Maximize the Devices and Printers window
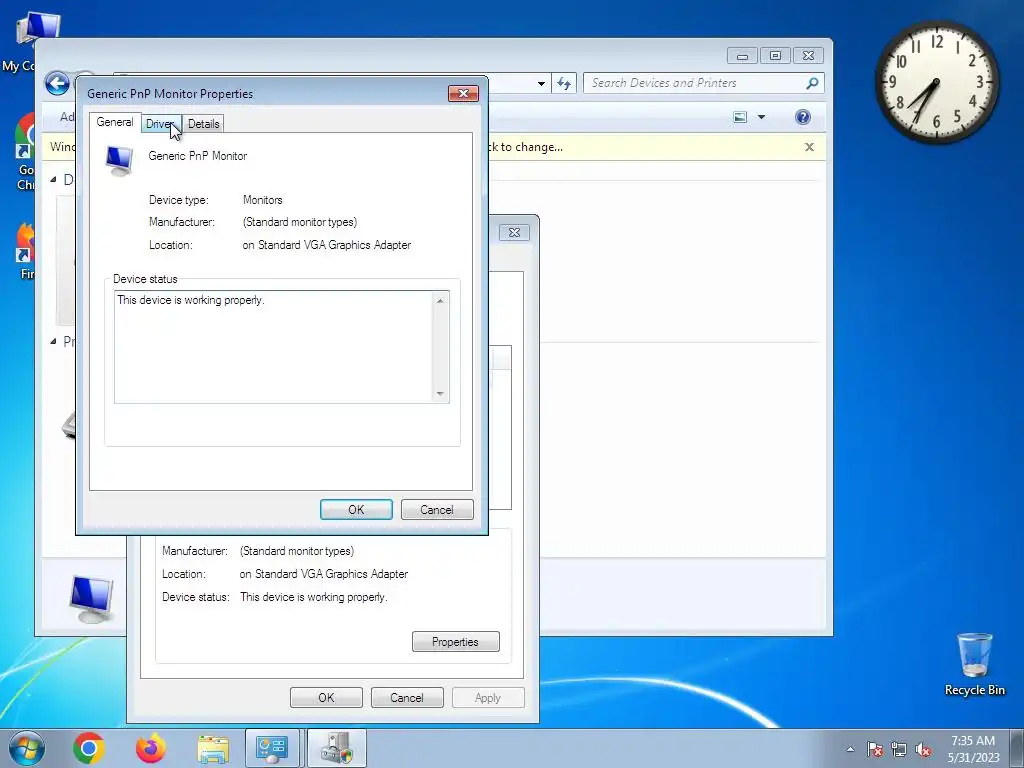The width and height of the screenshot is (1024, 768). [x=775, y=56]
